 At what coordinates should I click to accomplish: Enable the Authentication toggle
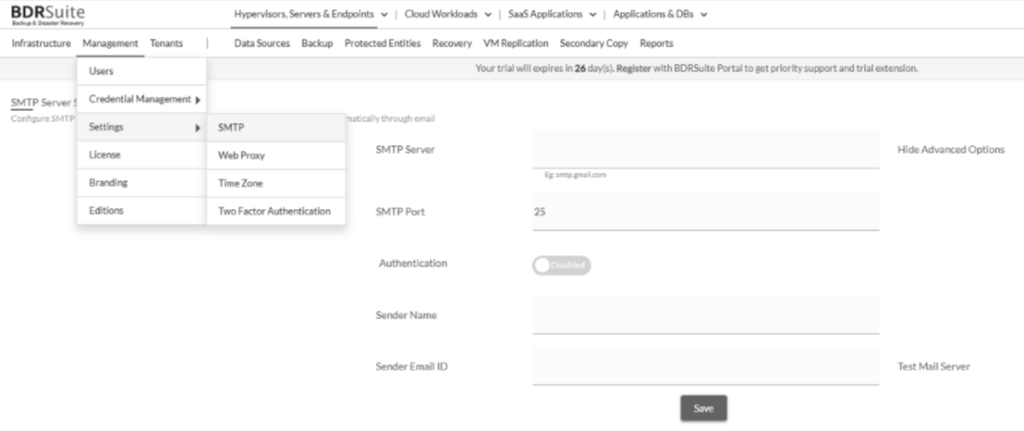click(561, 265)
